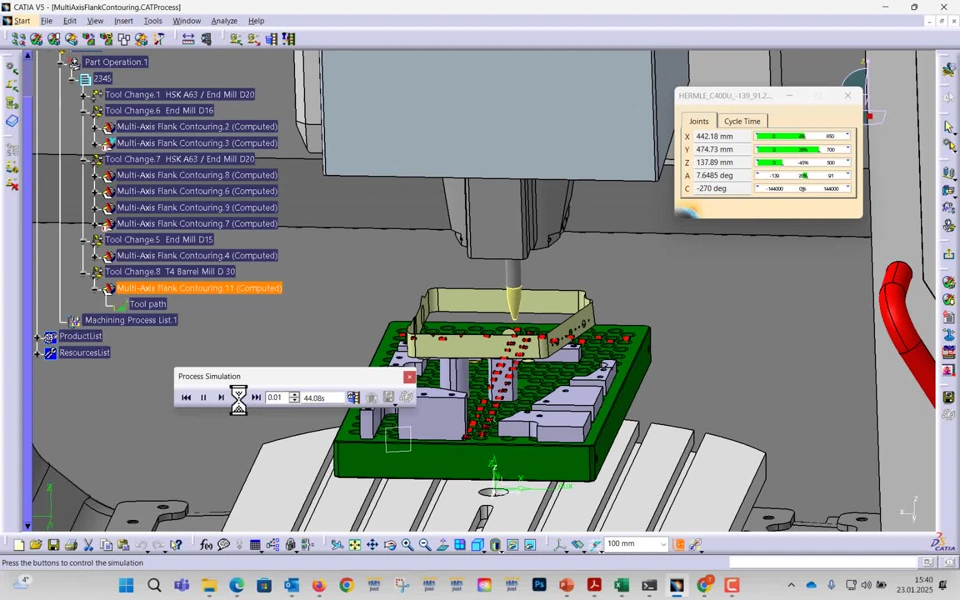This screenshot has width=960, height=600.
Task: Select Multi-Axis Flank Contouring.11 operation
Action: tap(199, 288)
